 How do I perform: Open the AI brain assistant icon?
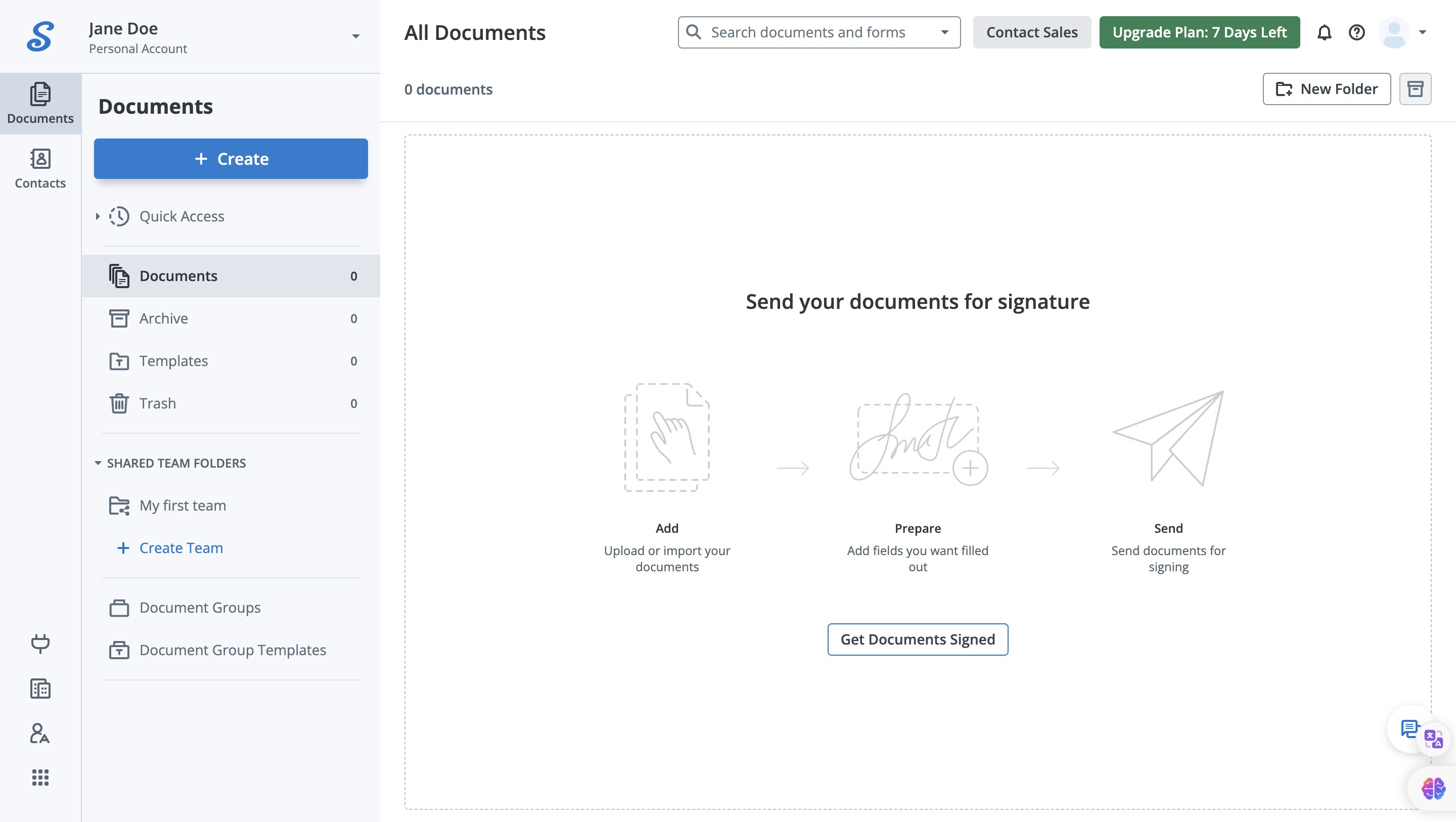click(x=1433, y=788)
